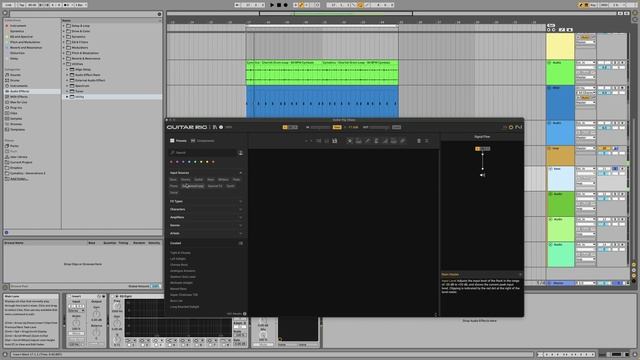640x360 pixels.
Task: Select Drums in the browser categories
Action: pos(15,80)
